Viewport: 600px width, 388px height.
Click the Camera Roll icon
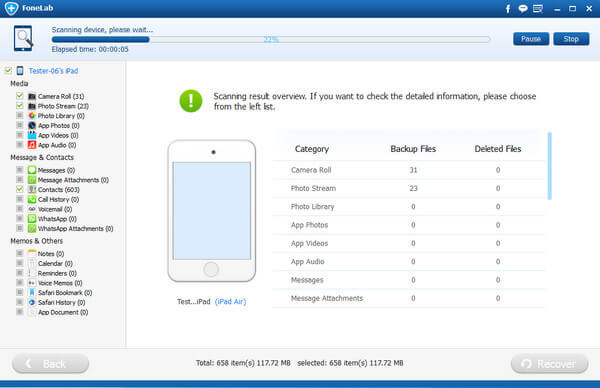(x=32, y=96)
